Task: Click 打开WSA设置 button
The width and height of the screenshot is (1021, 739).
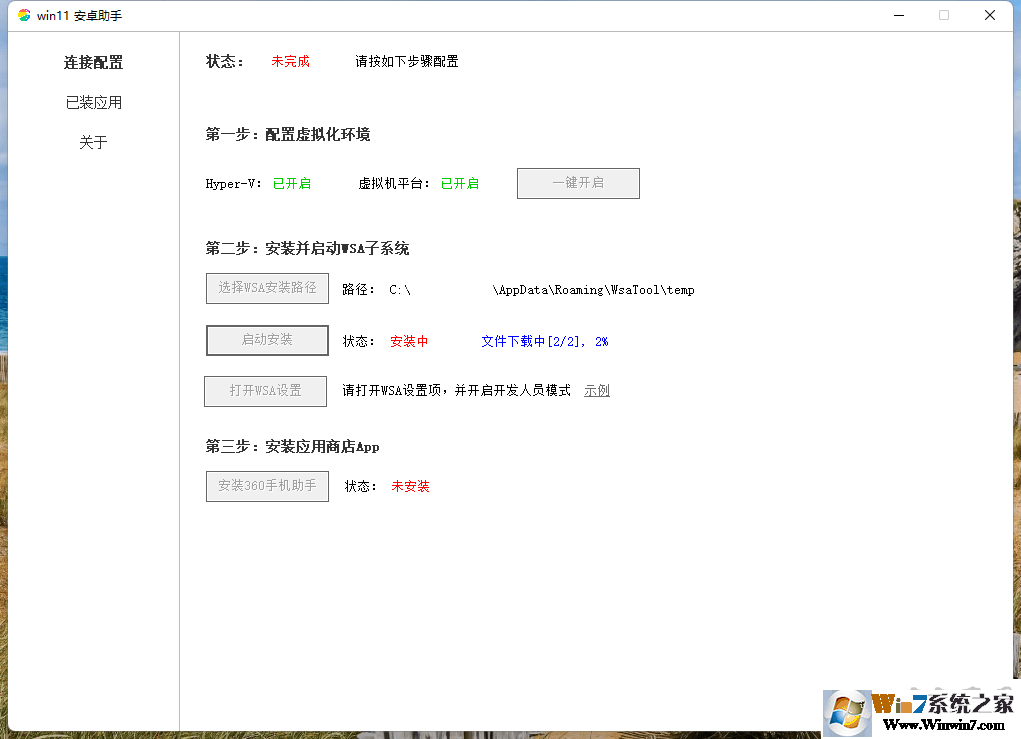Action: pyautogui.click(x=265, y=391)
